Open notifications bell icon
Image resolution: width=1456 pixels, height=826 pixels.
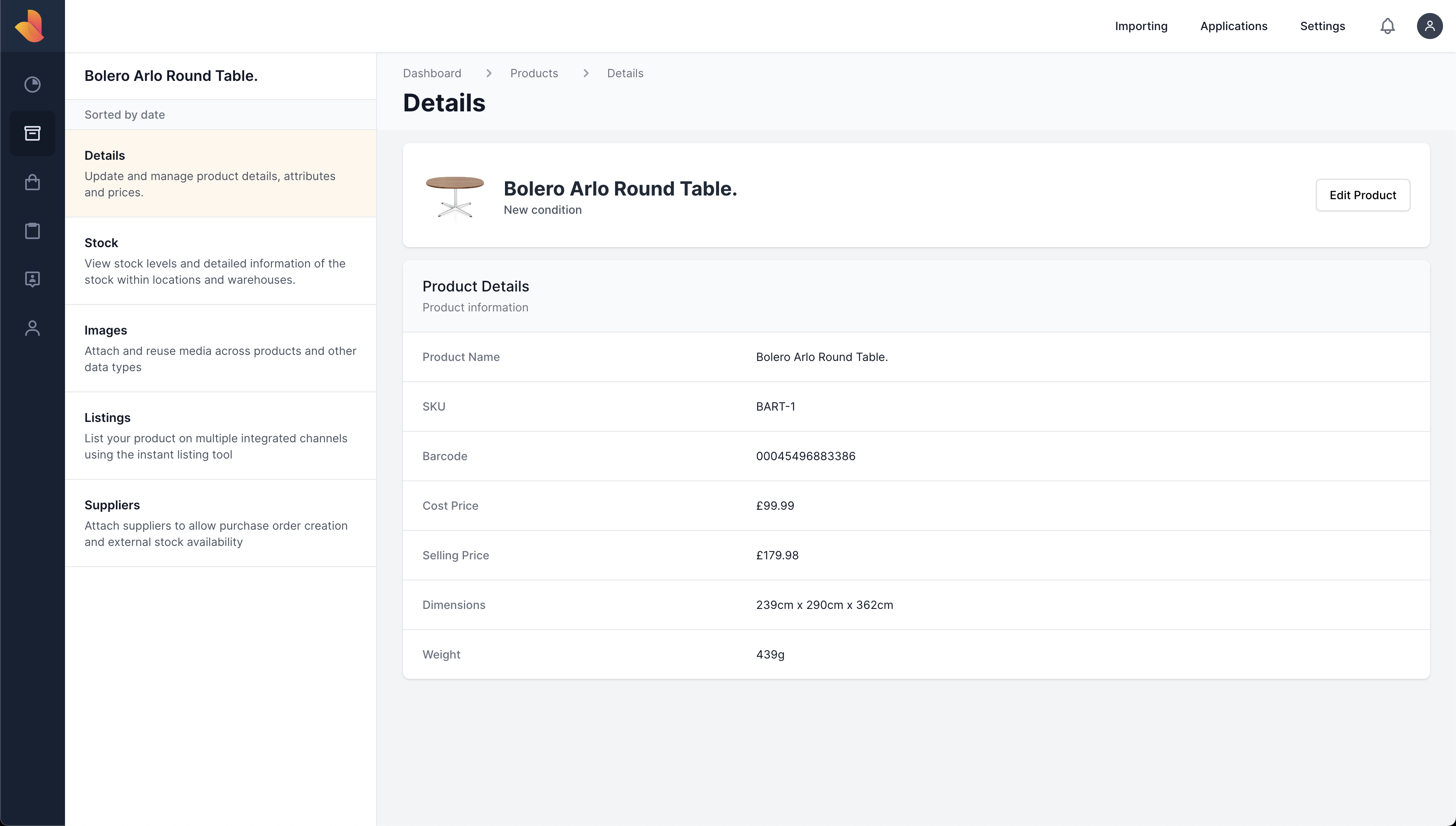1387,26
